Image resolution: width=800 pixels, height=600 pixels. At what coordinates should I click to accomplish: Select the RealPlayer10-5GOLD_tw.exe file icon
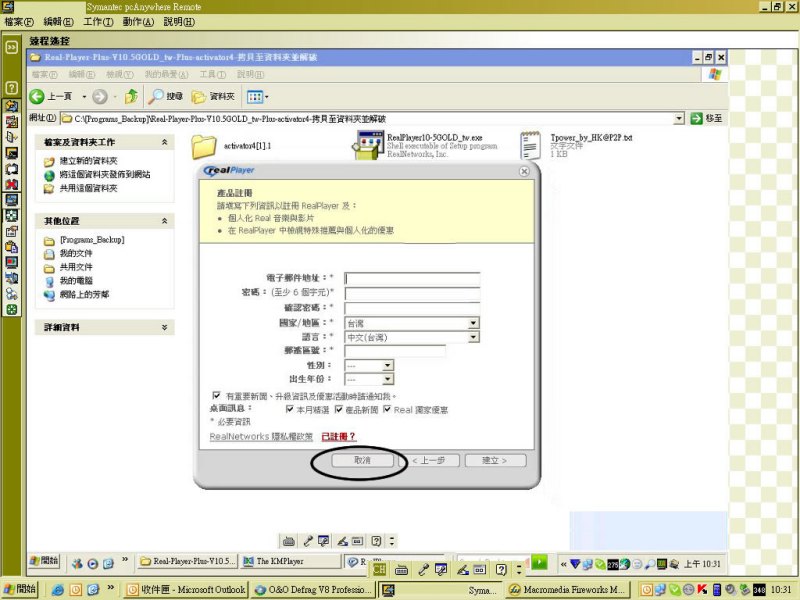tap(369, 146)
